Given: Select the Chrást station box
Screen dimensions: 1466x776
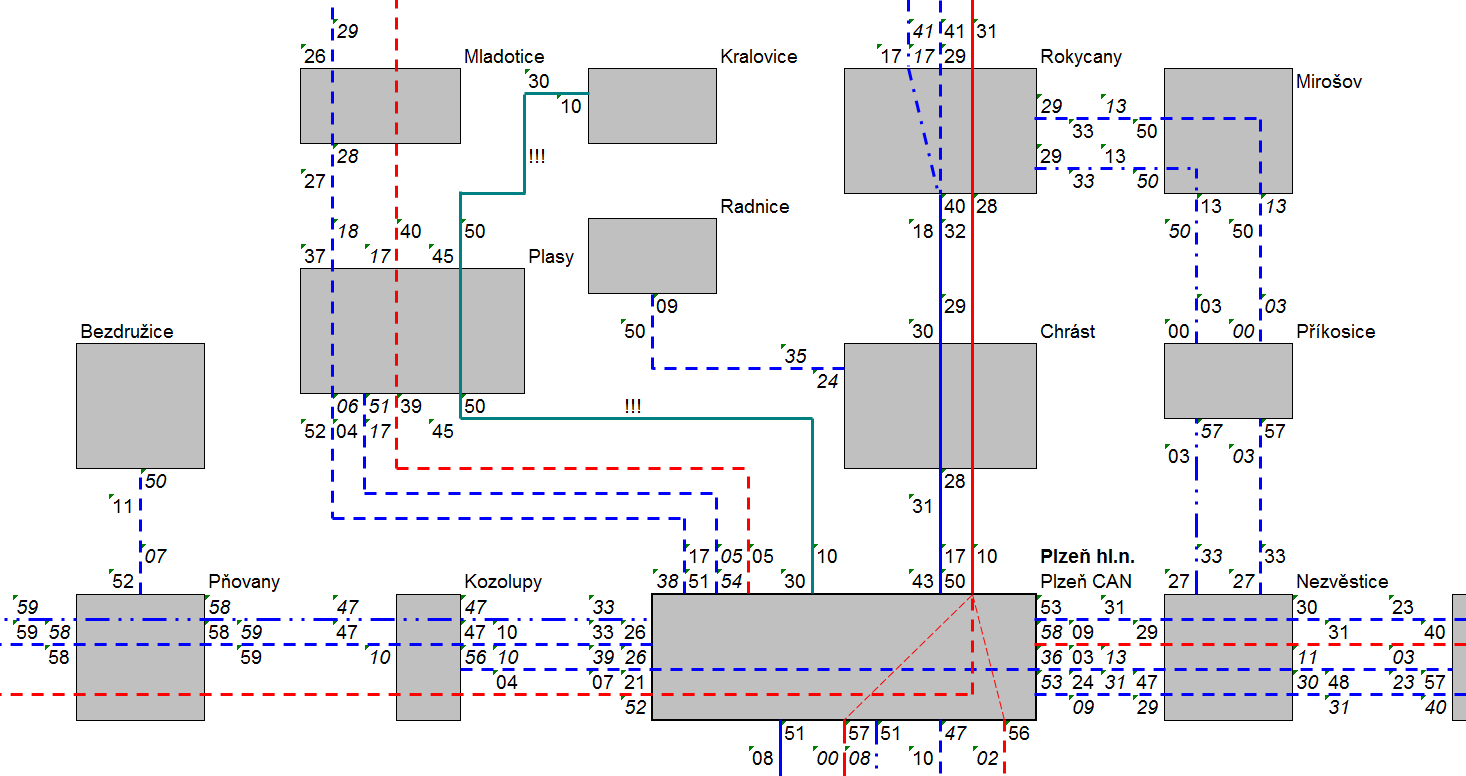Looking at the screenshot, I should (x=940, y=406).
